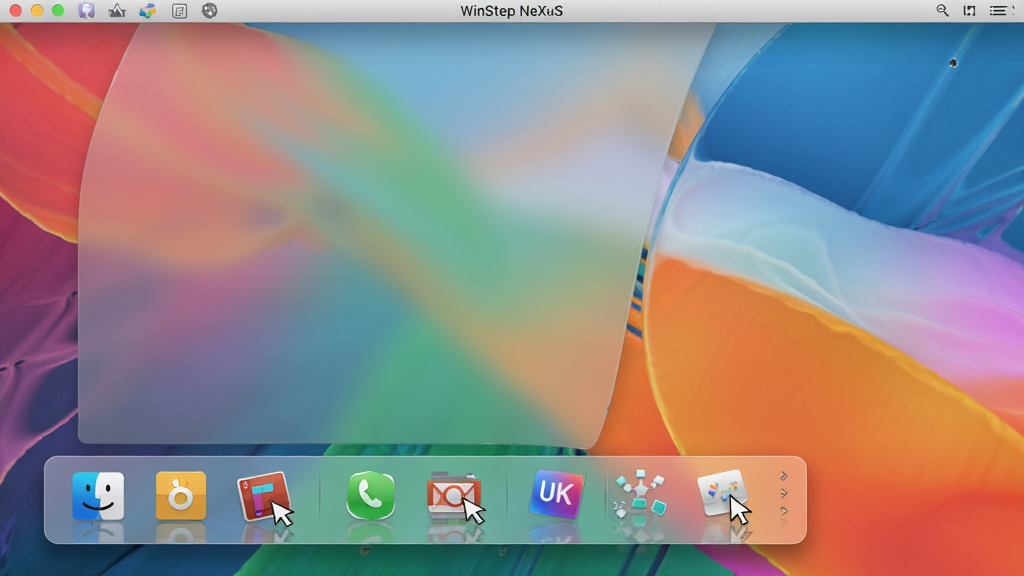1024x576 pixels.
Task: Click the gray globe icon in title bar
Action: (x=210, y=10)
